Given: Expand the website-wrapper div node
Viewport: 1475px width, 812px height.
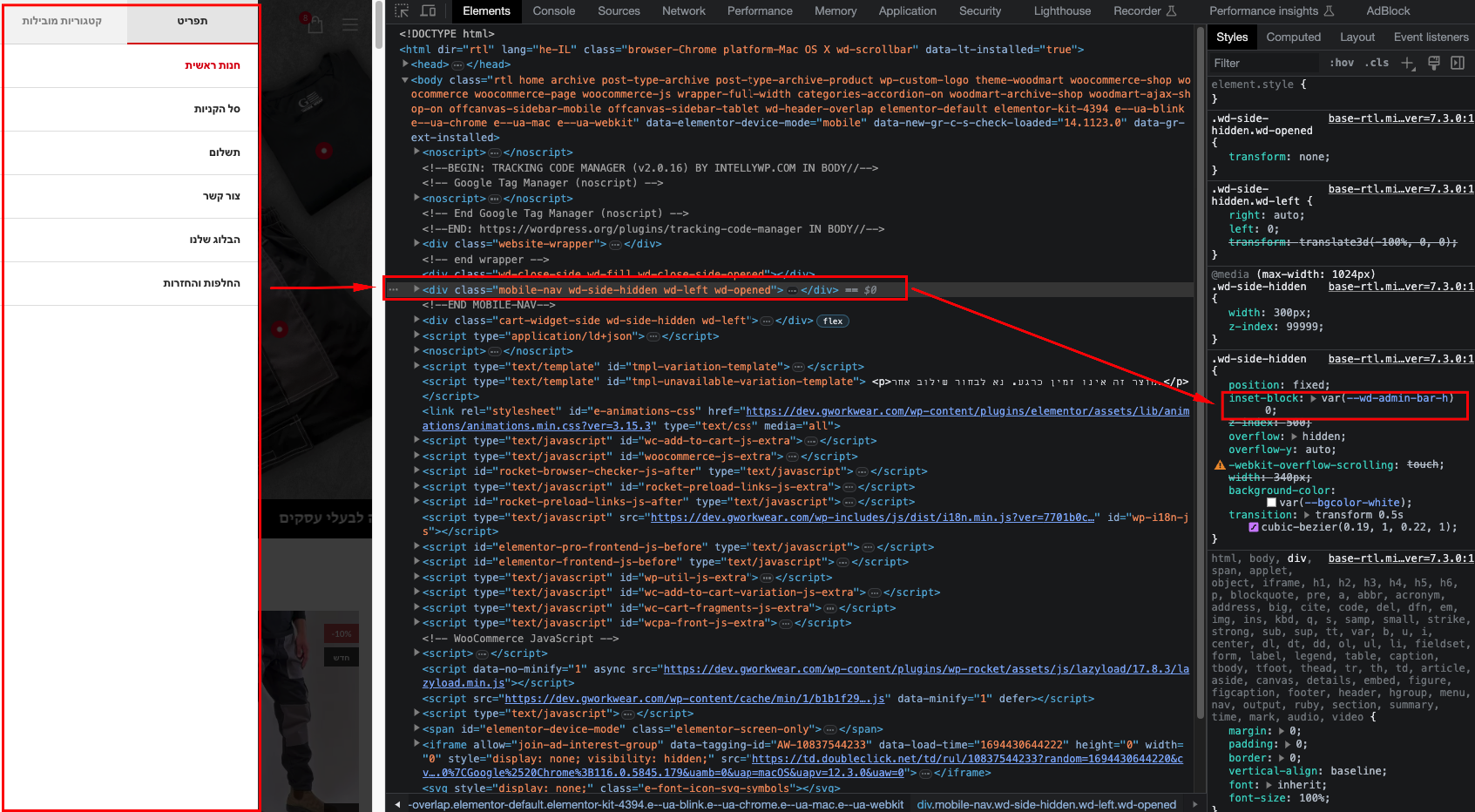Looking at the screenshot, I should pos(416,244).
